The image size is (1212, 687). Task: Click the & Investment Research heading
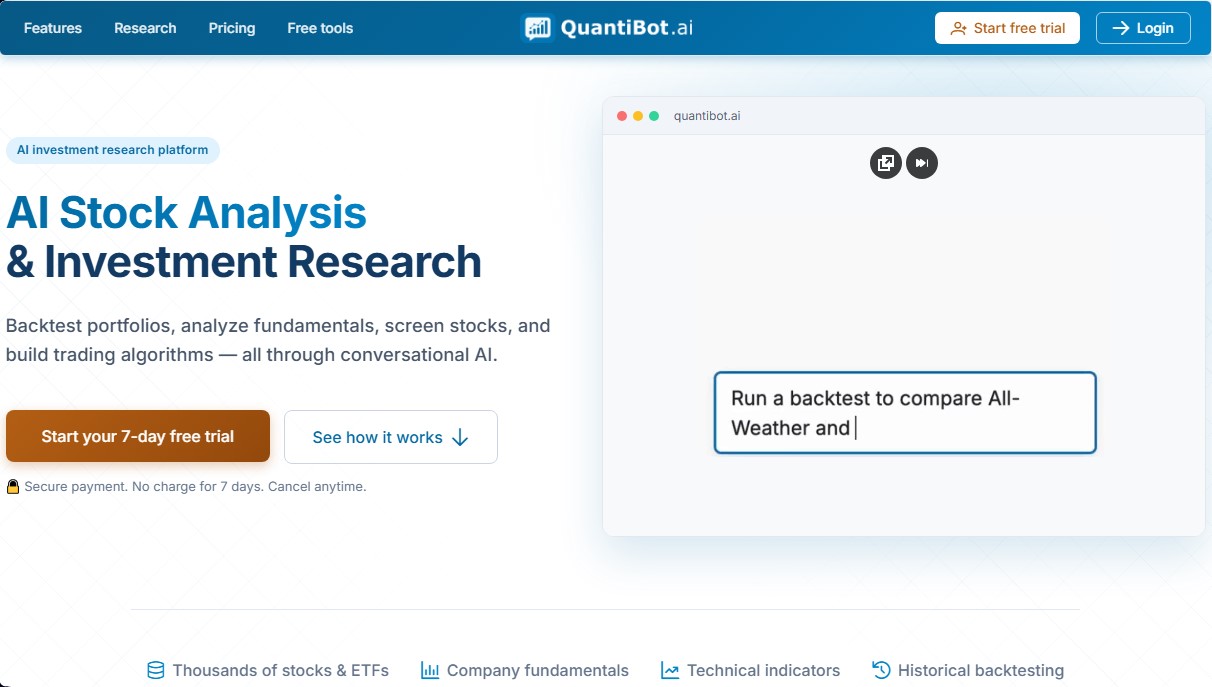pyautogui.click(x=244, y=261)
